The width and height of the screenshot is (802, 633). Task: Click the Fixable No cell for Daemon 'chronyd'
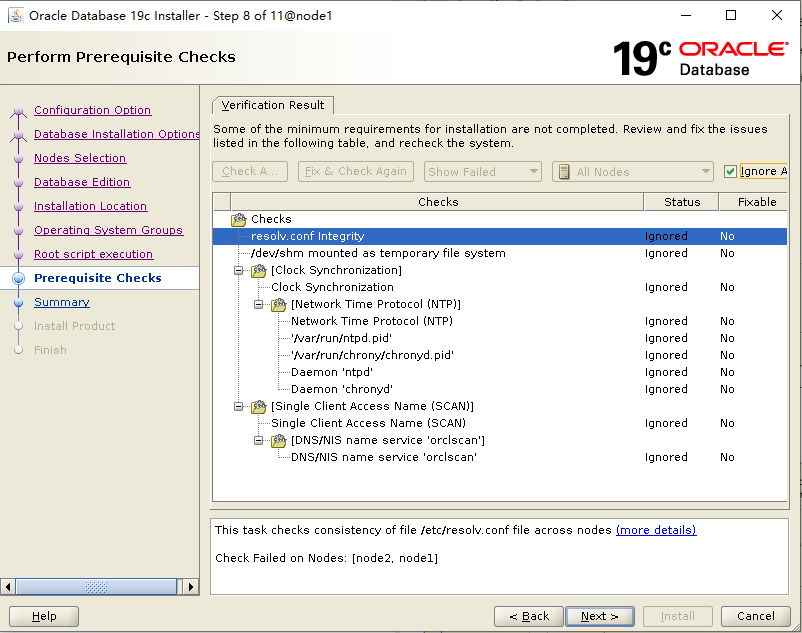(727, 389)
